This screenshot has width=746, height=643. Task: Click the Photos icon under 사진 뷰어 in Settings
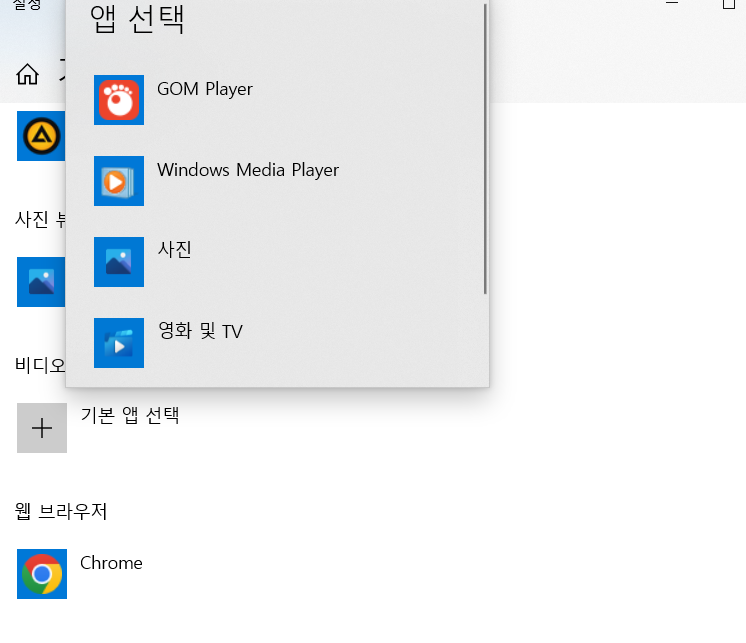pyautogui.click(x=41, y=282)
